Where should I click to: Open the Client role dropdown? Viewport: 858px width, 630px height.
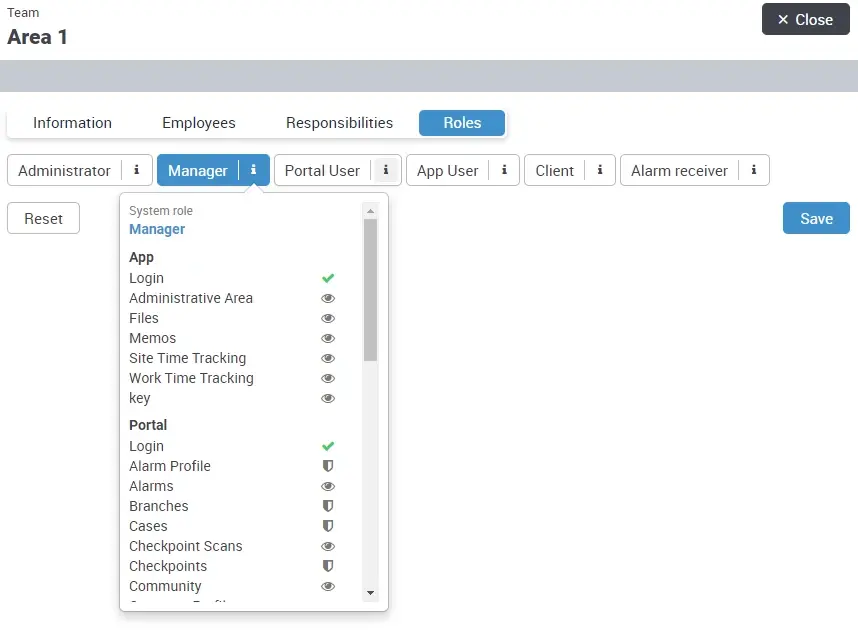pos(554,170)
